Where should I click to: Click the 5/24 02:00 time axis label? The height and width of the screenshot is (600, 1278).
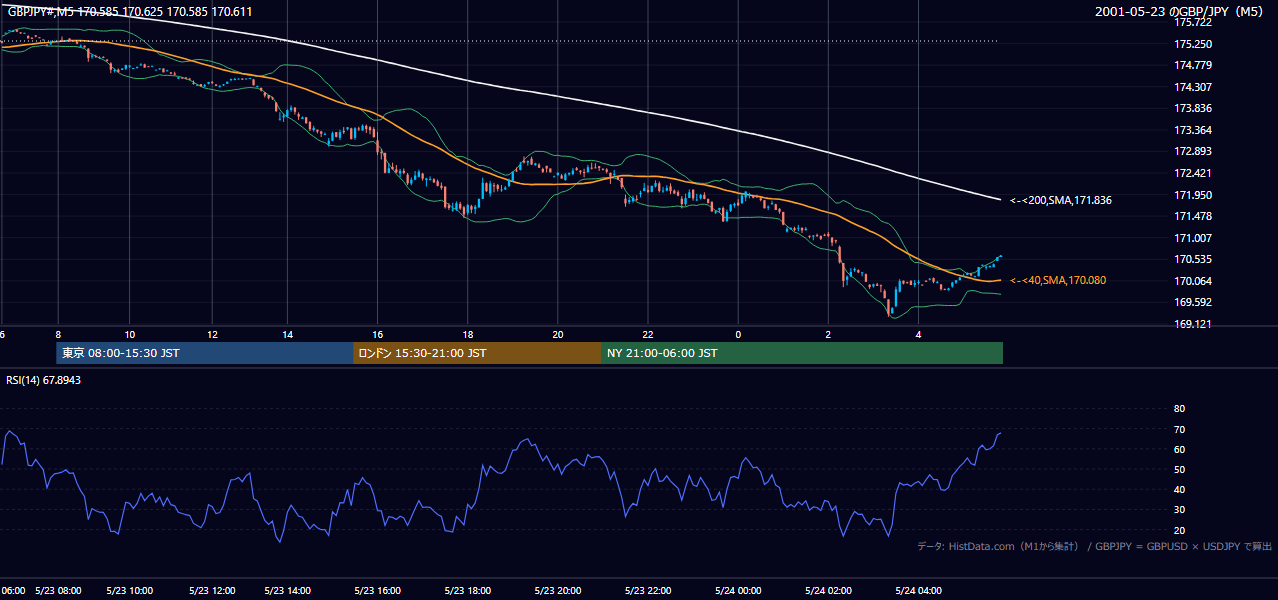(828, 591)
